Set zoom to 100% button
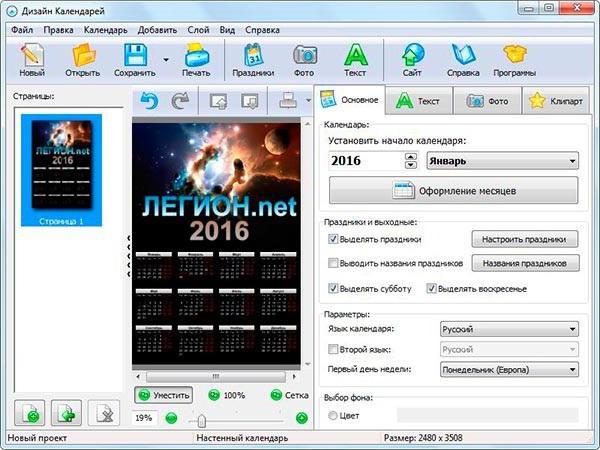 pos(227,395)
